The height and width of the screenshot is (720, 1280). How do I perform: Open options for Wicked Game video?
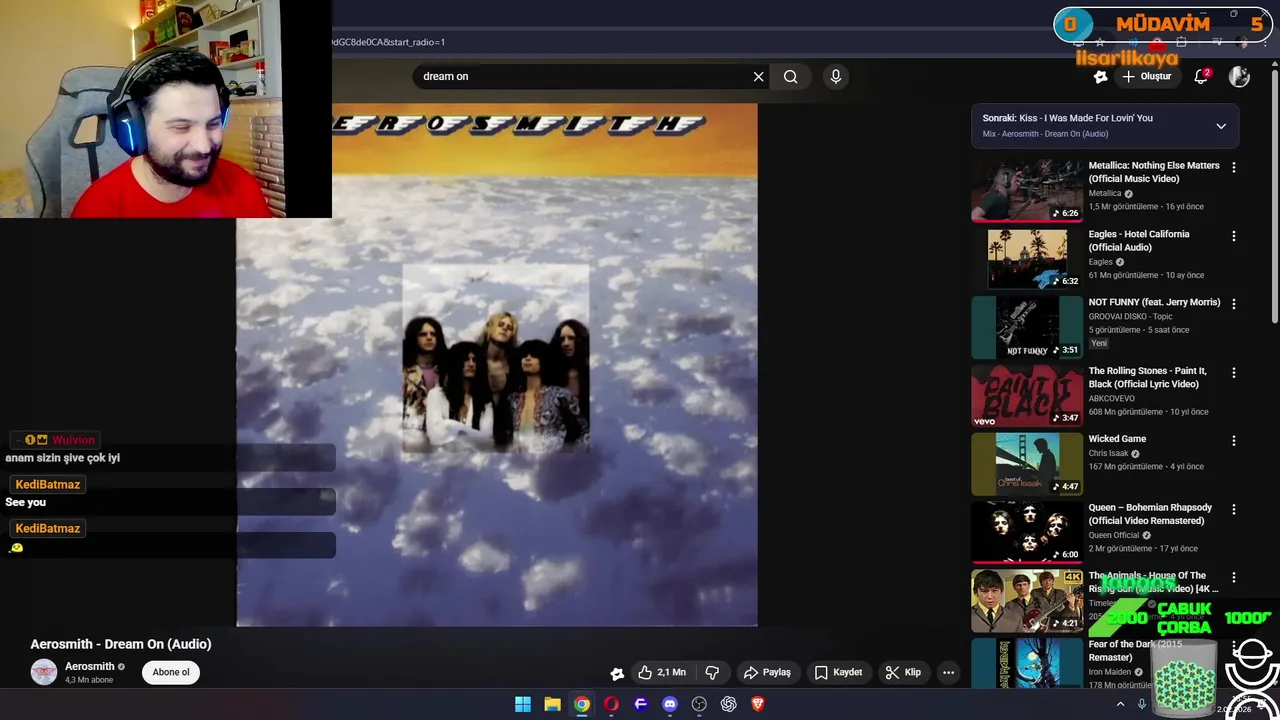1233,441
